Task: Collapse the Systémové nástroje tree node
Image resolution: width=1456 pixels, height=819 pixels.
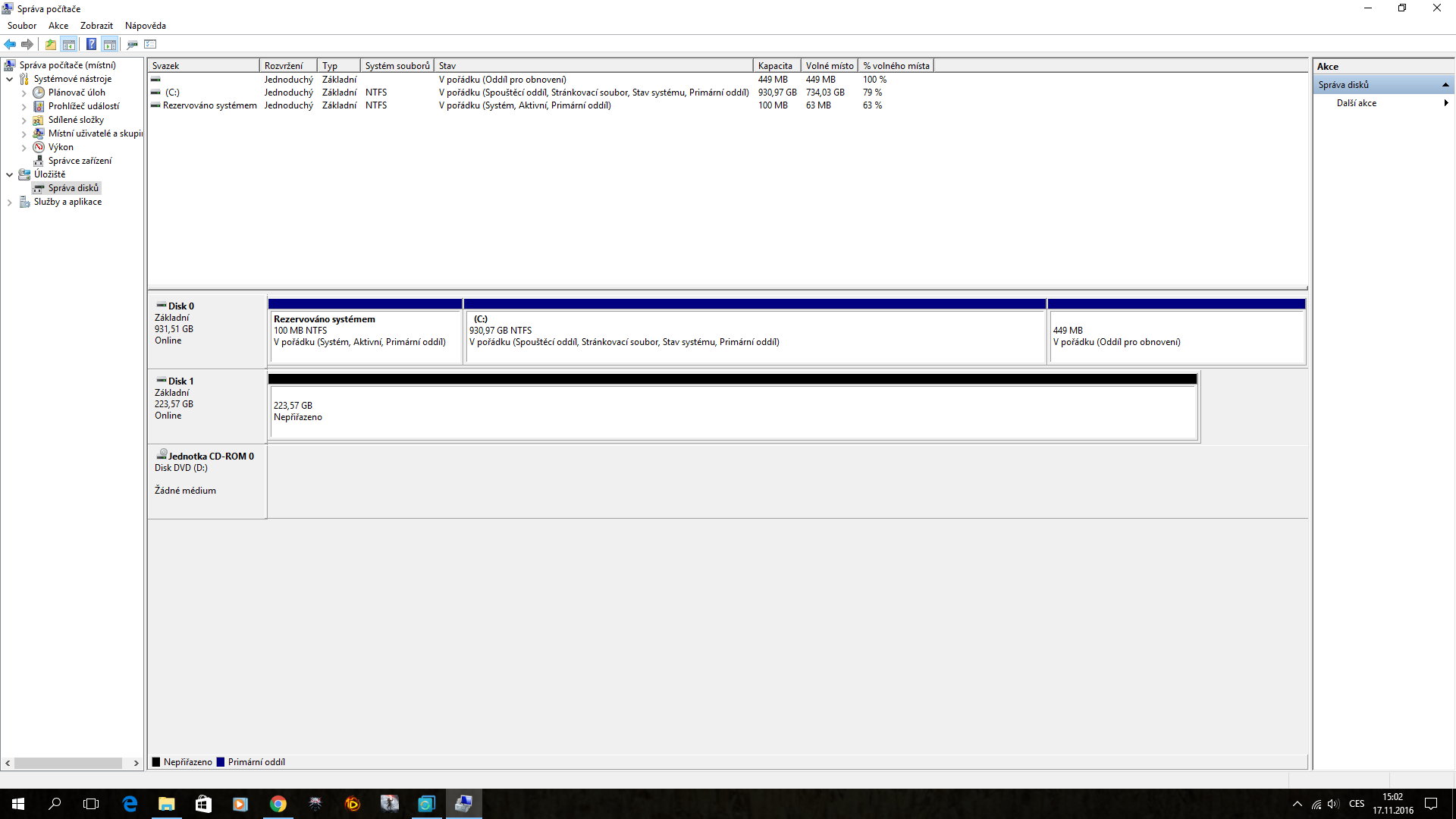Action: point(9,79)
